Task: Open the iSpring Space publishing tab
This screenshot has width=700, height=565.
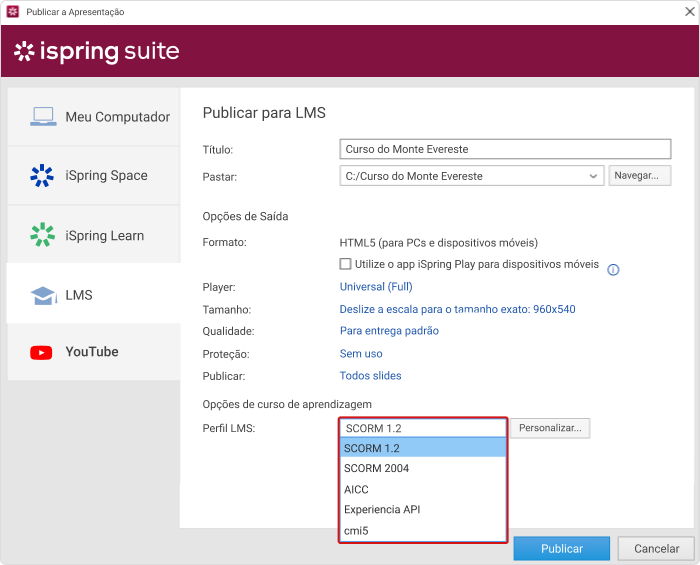Action: click(x=94, y=175)
